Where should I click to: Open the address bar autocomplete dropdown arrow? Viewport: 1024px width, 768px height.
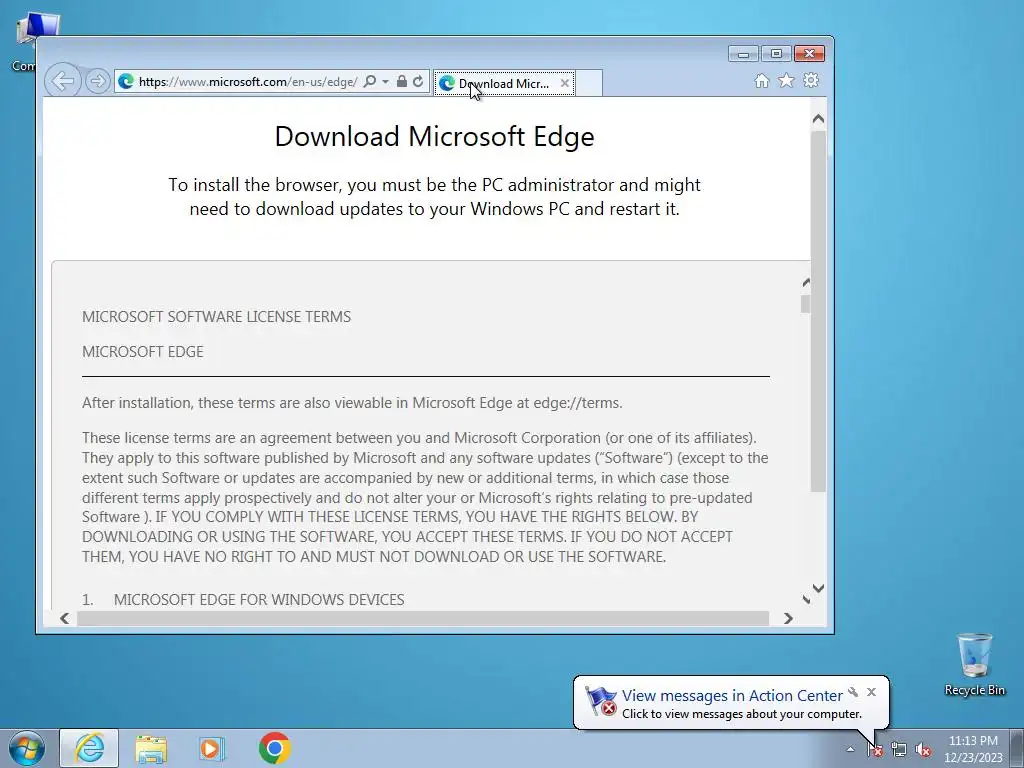pos(385,82)
